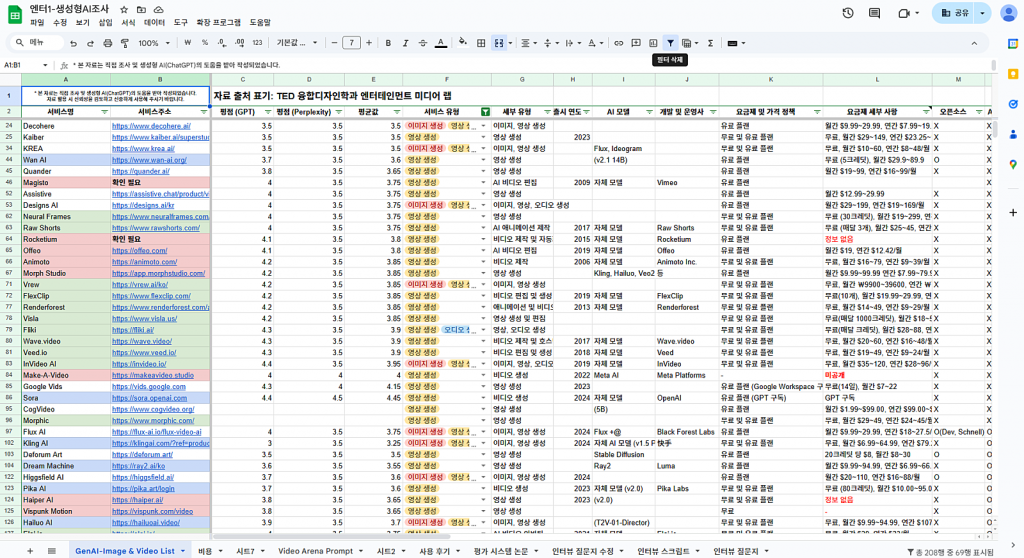Open the zoom 100% dropdown
The width and height of the screenshot is (1024, 558).
(153, 43)
